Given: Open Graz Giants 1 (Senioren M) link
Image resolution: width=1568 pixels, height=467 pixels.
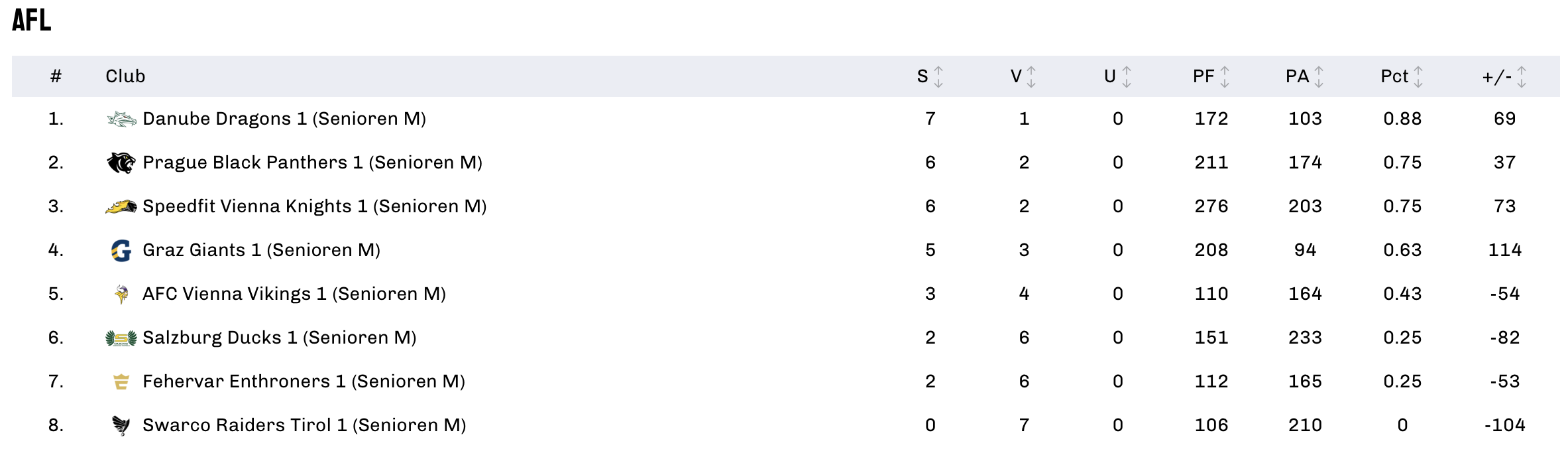Looking at the screenshot, I should tap(262, 250).
